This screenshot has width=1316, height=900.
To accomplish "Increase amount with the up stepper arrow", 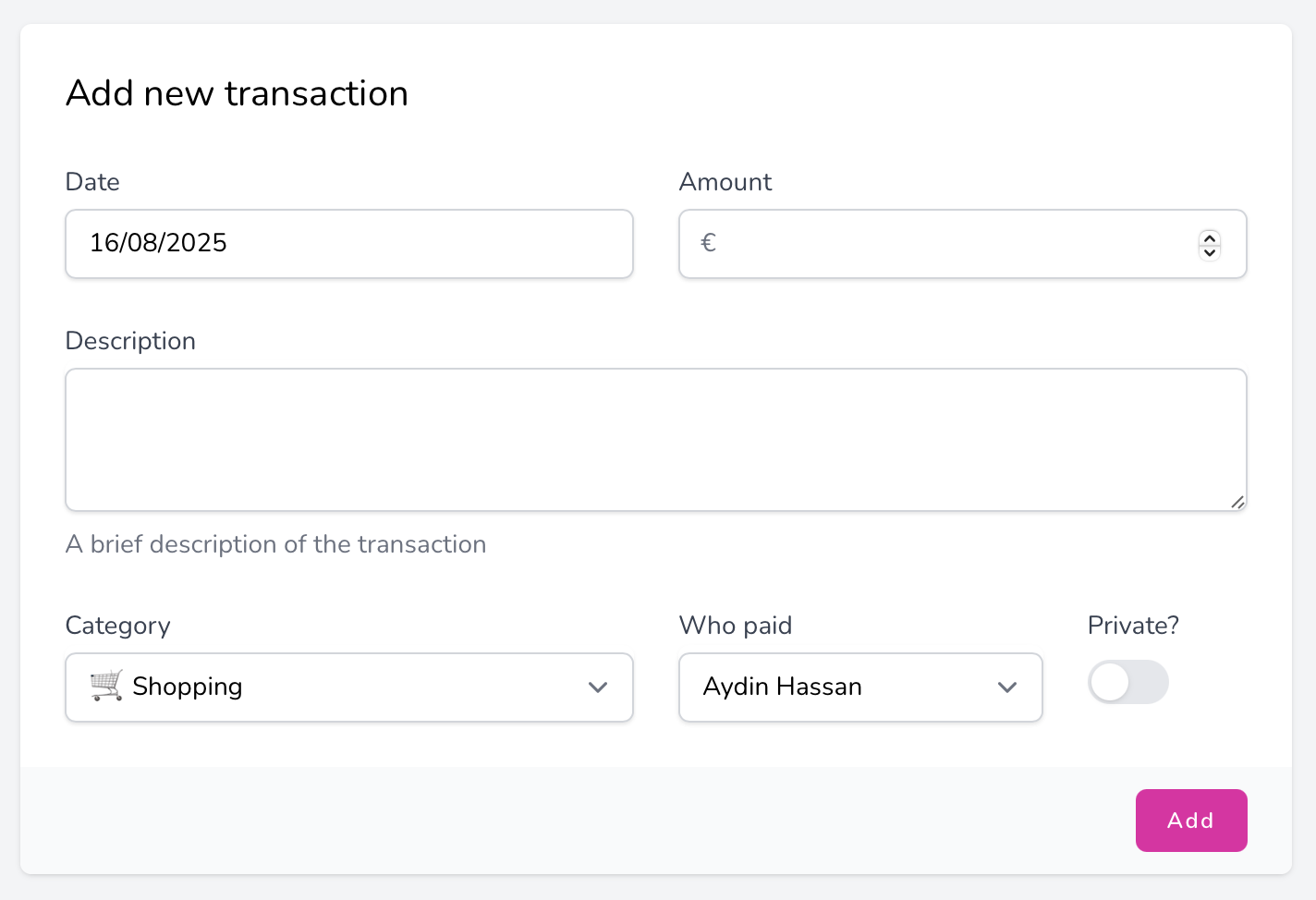I will click(1209, 237).
